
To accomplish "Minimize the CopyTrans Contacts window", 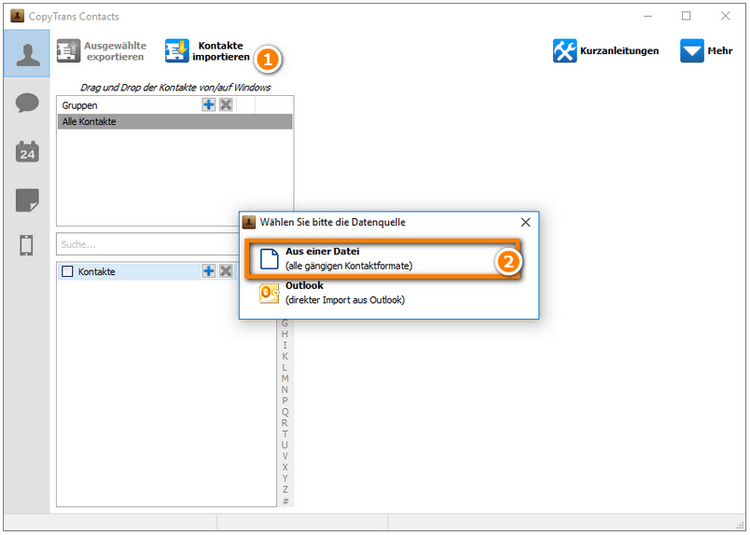I will pos(648,16).
